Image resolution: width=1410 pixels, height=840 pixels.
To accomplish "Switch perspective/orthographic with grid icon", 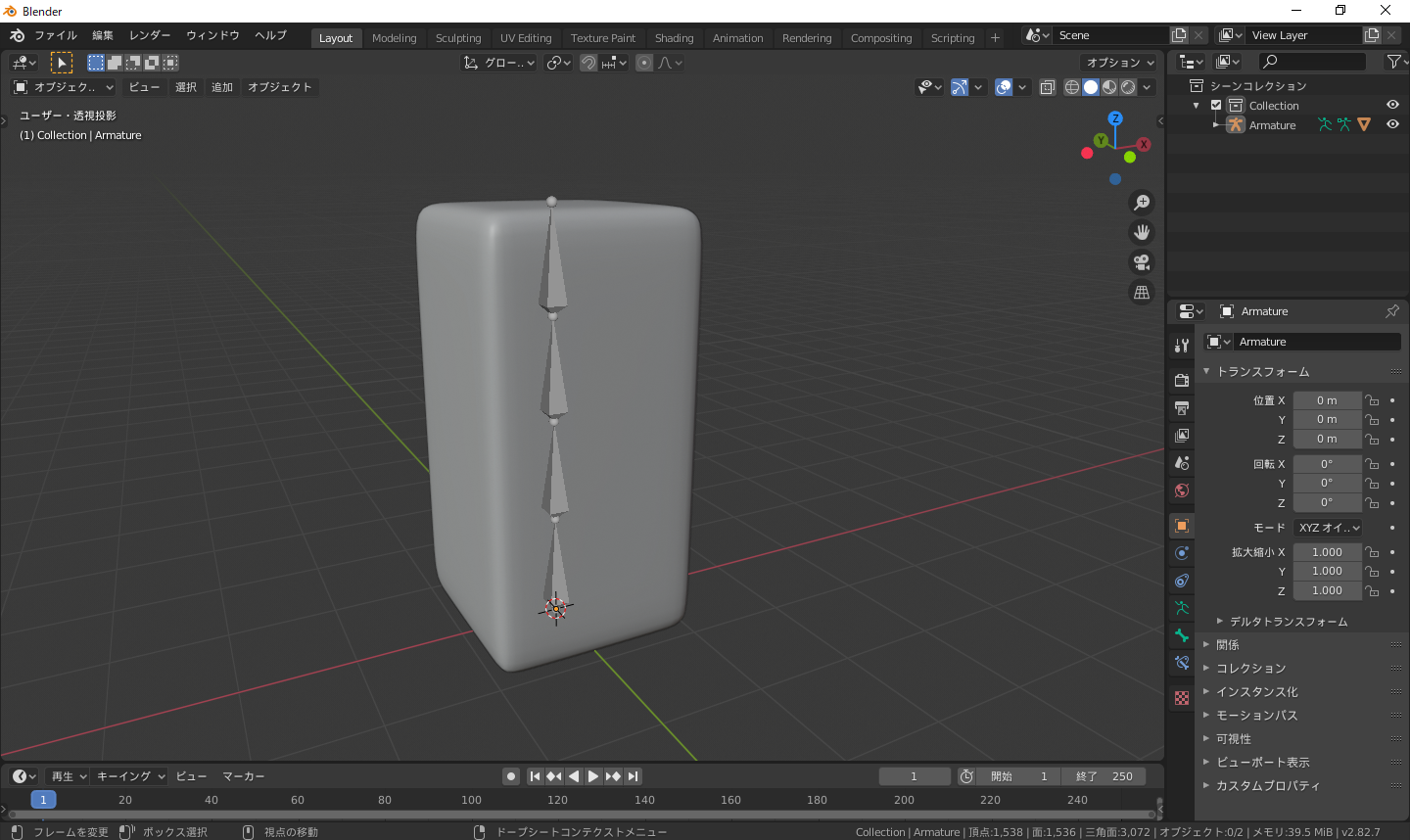I will click(1142, 292).
